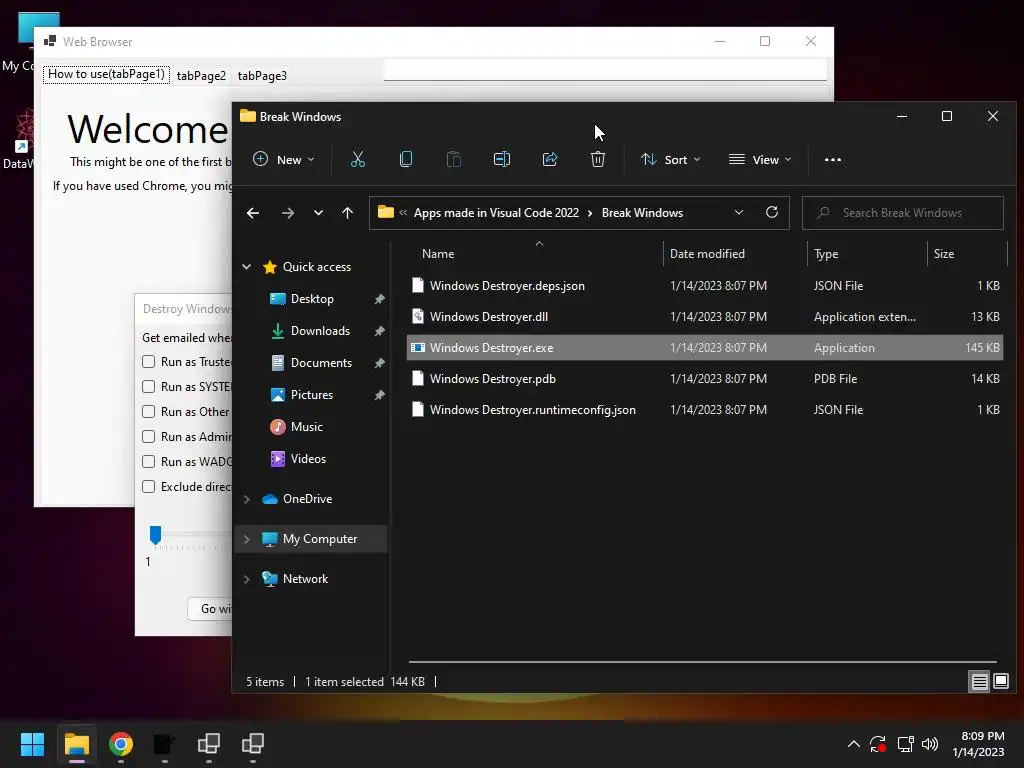Click the Windows Destroyer.exe file icon
This screenshot has width=1024, height=768.
[418, 347]
